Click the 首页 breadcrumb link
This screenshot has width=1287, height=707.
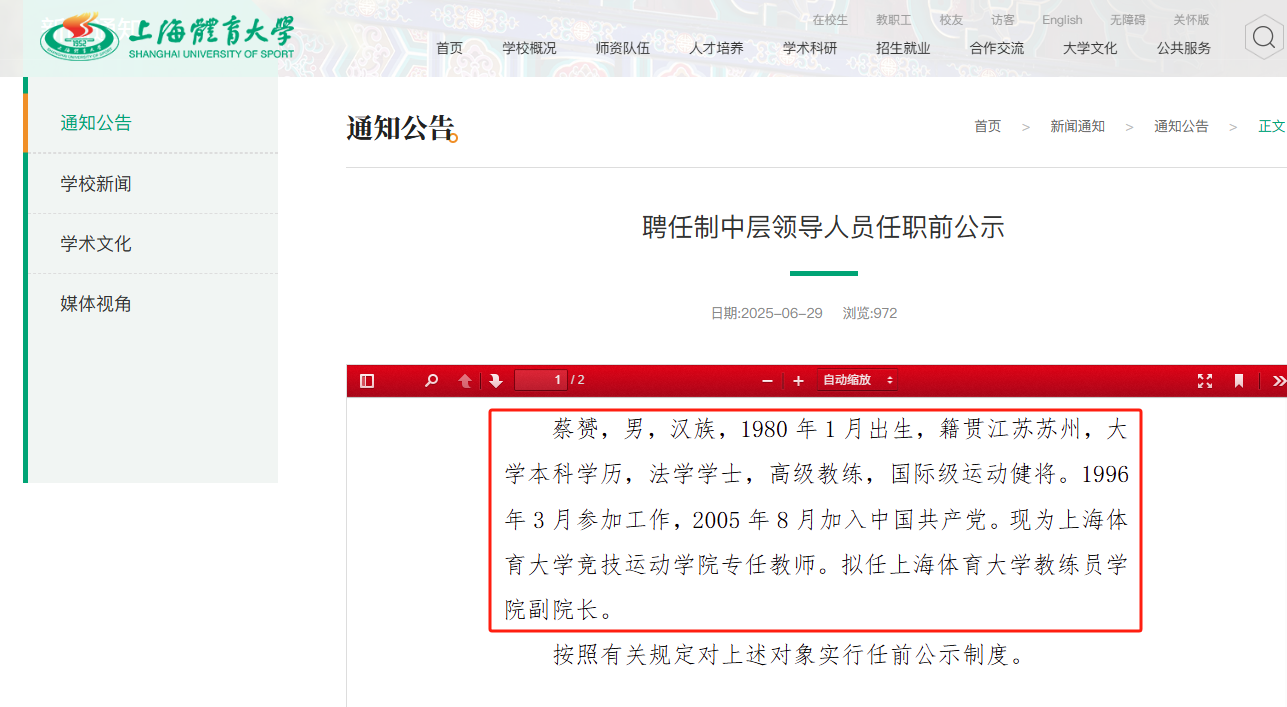click(x=987, y=126)
